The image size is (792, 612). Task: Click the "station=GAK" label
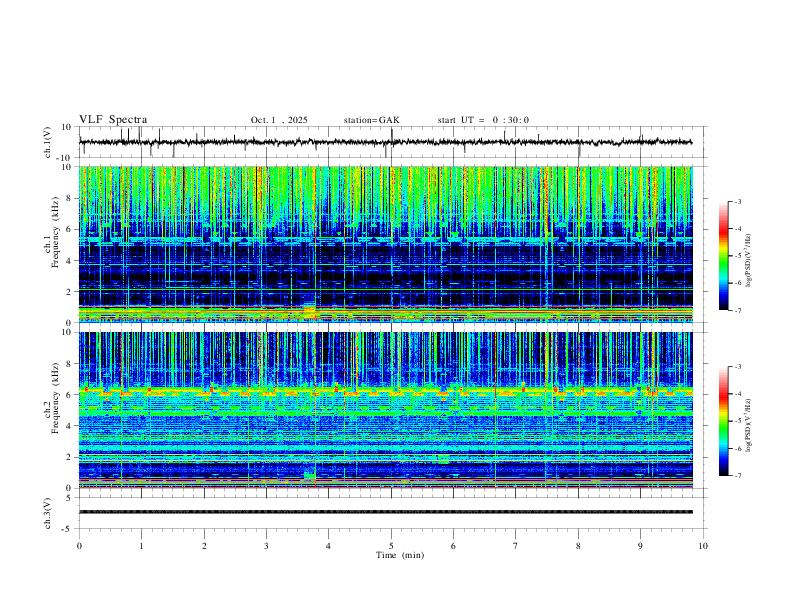pyautogui.click(x=371, y=120)
